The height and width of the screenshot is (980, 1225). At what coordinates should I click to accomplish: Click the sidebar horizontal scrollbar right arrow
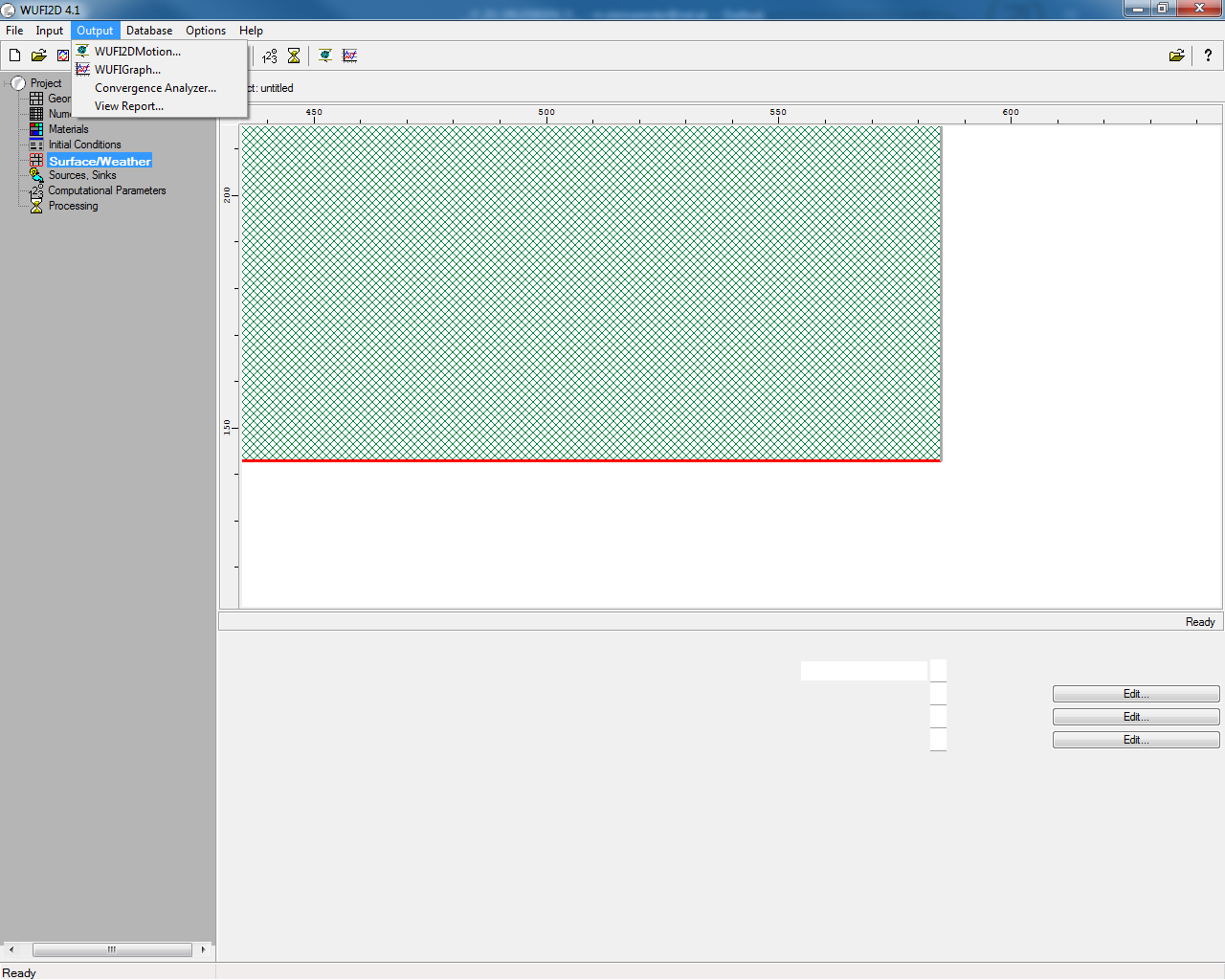click(x=203, y=949)
